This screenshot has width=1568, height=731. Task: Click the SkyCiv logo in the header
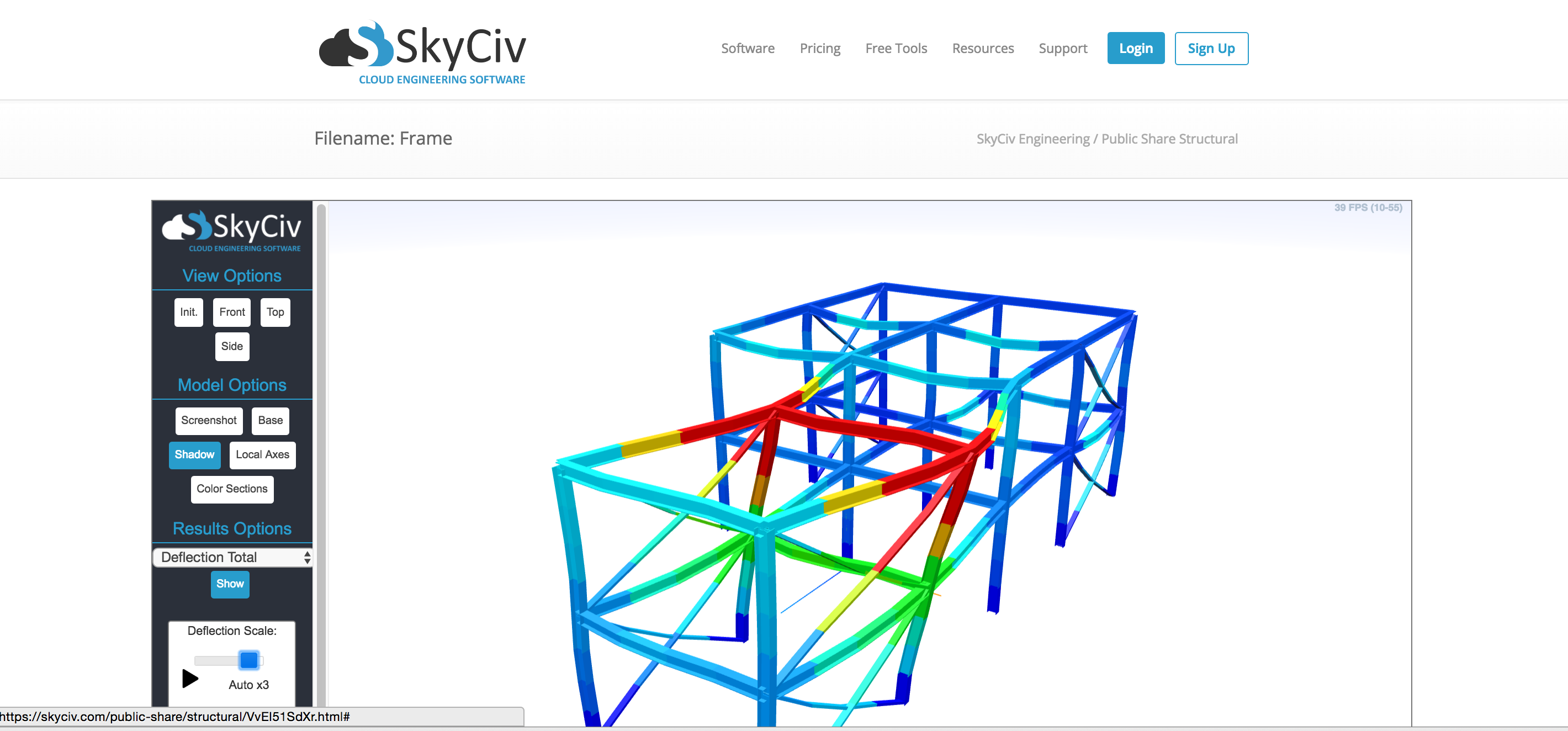point(422,52)
